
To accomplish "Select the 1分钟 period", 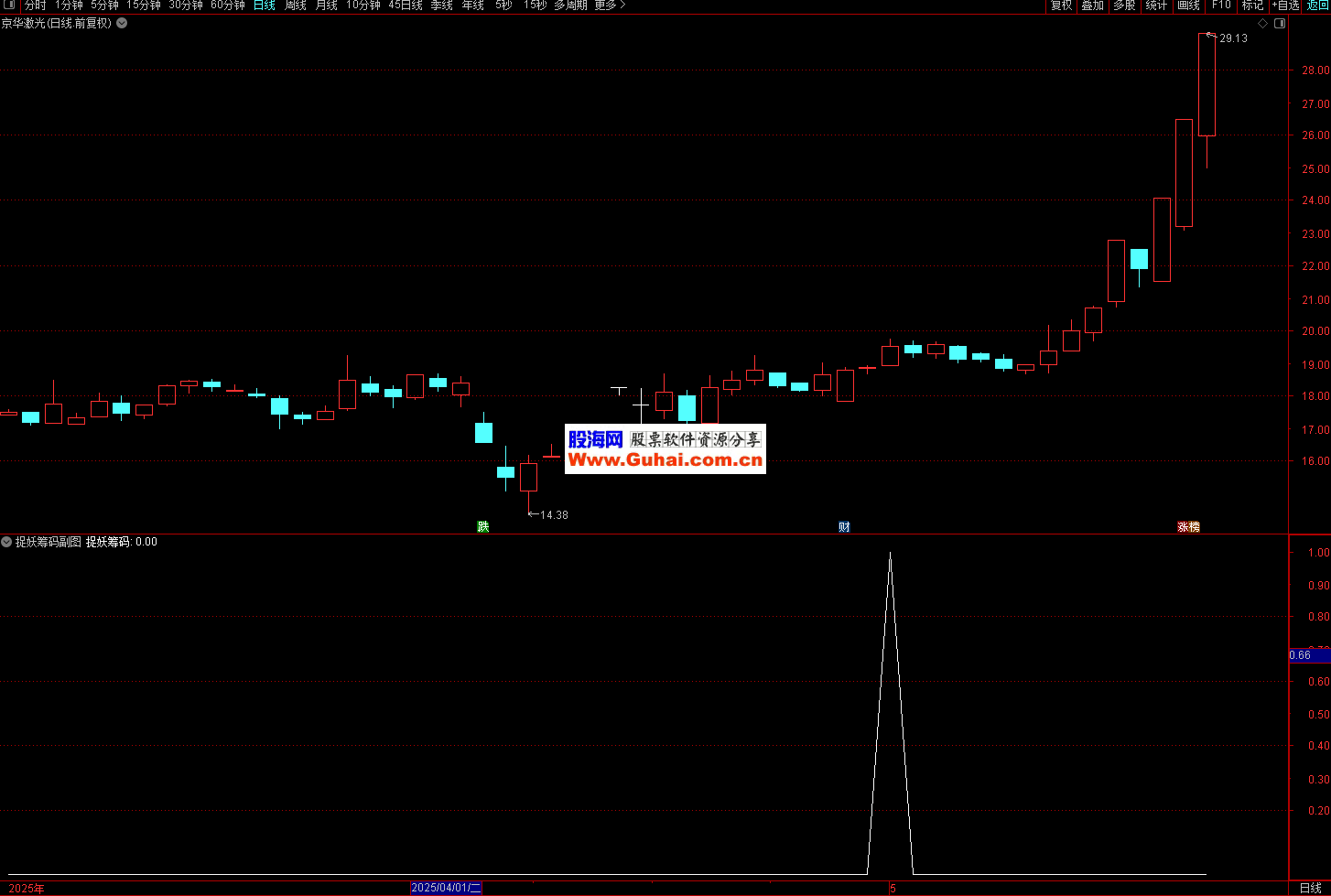I will coord(69,5).
